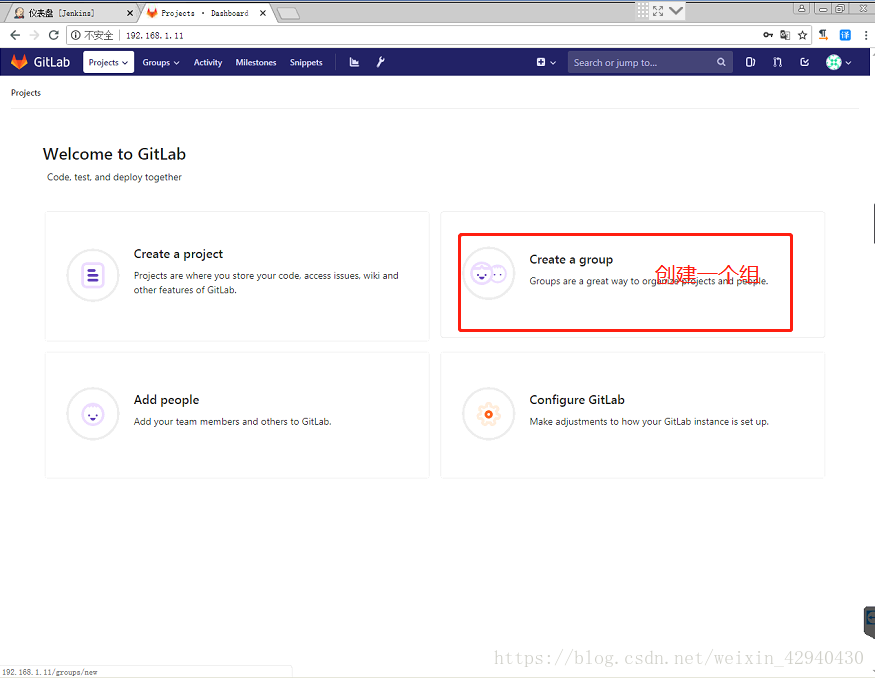Image resolution: width=875 pixels, height=678 pixels.
Task: Open the Configure GitLab card
Action: (632, 415)
